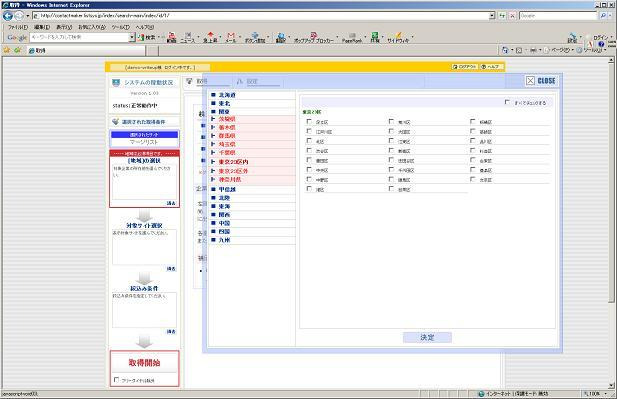Click the ログアウト button in yellow bar
The width and height of the screenshot is (617, 399).
(465, 67)
